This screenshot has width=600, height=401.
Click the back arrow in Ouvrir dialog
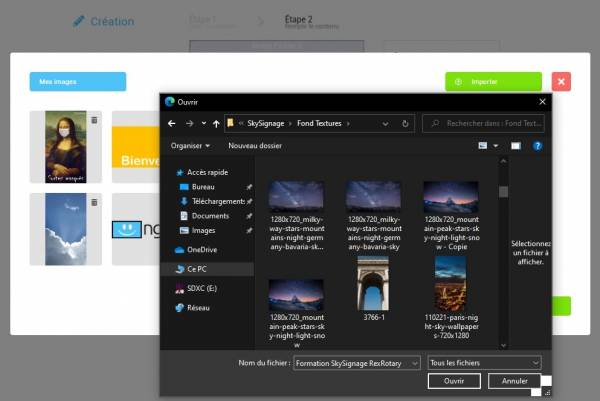click(172, 124)
